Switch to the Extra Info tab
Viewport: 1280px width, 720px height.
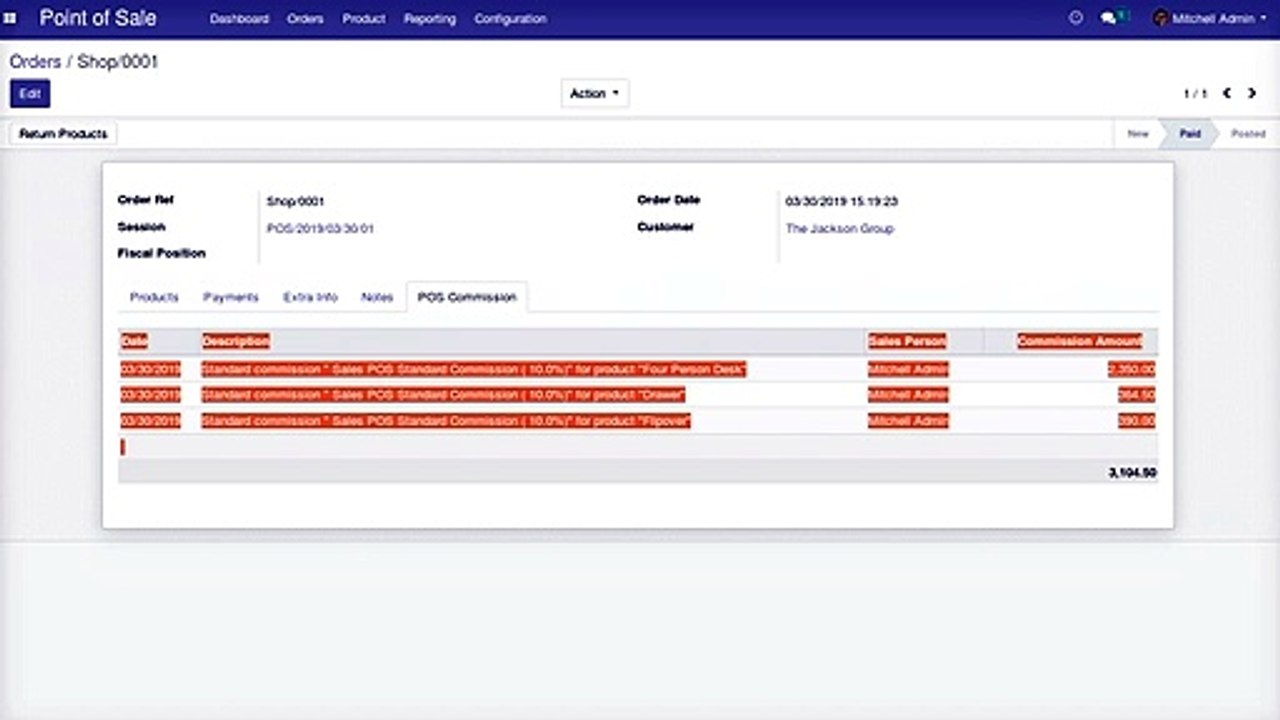coord(310,297)
